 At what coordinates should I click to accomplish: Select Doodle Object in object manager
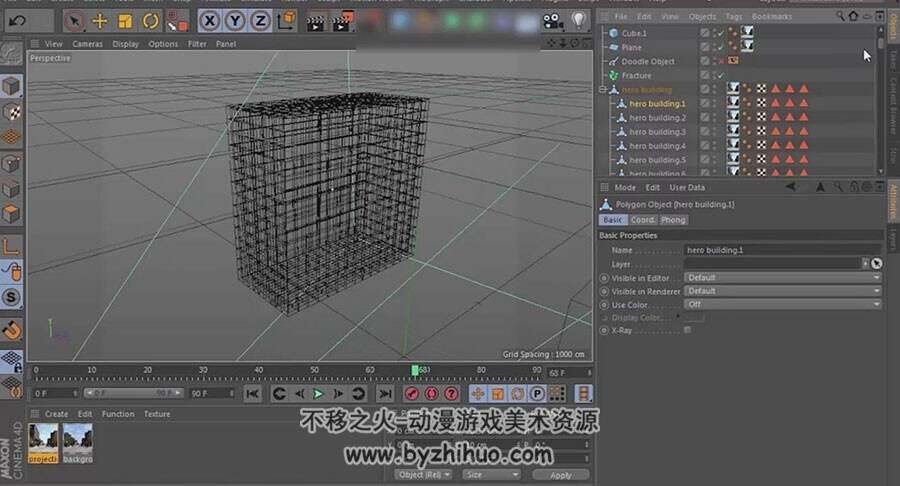[648, 61]
